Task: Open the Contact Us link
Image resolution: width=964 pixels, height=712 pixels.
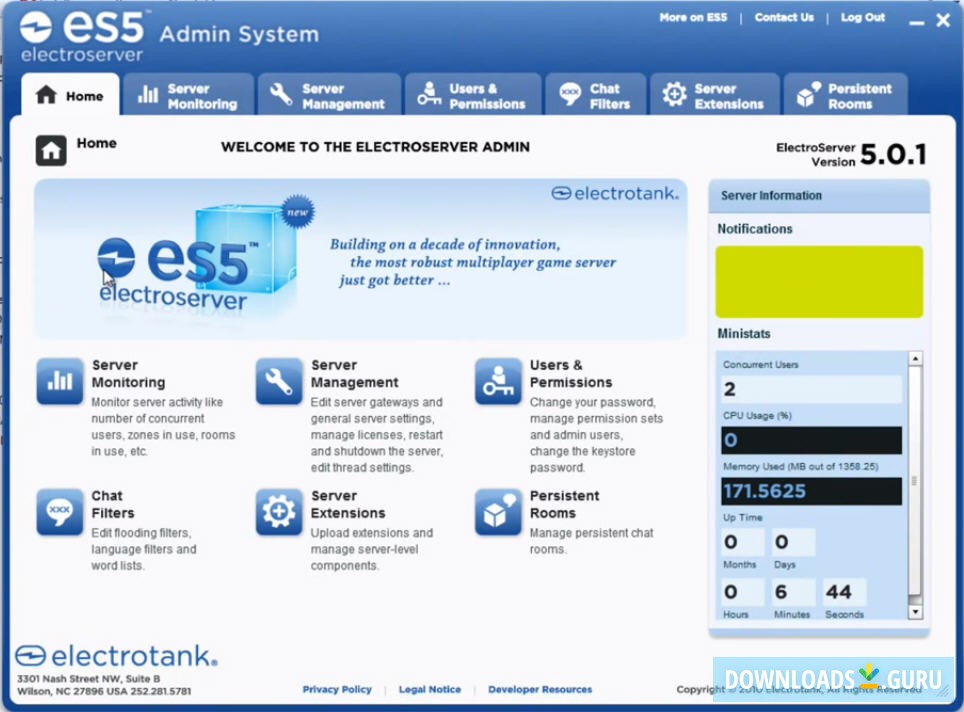Action: click(x=784, y=17)
